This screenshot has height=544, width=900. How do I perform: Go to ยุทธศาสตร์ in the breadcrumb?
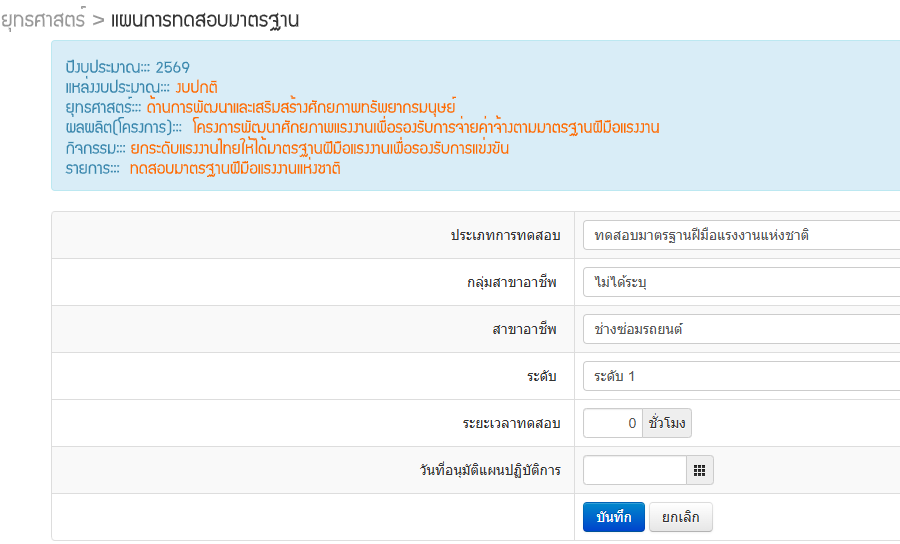tap(43, 19)
